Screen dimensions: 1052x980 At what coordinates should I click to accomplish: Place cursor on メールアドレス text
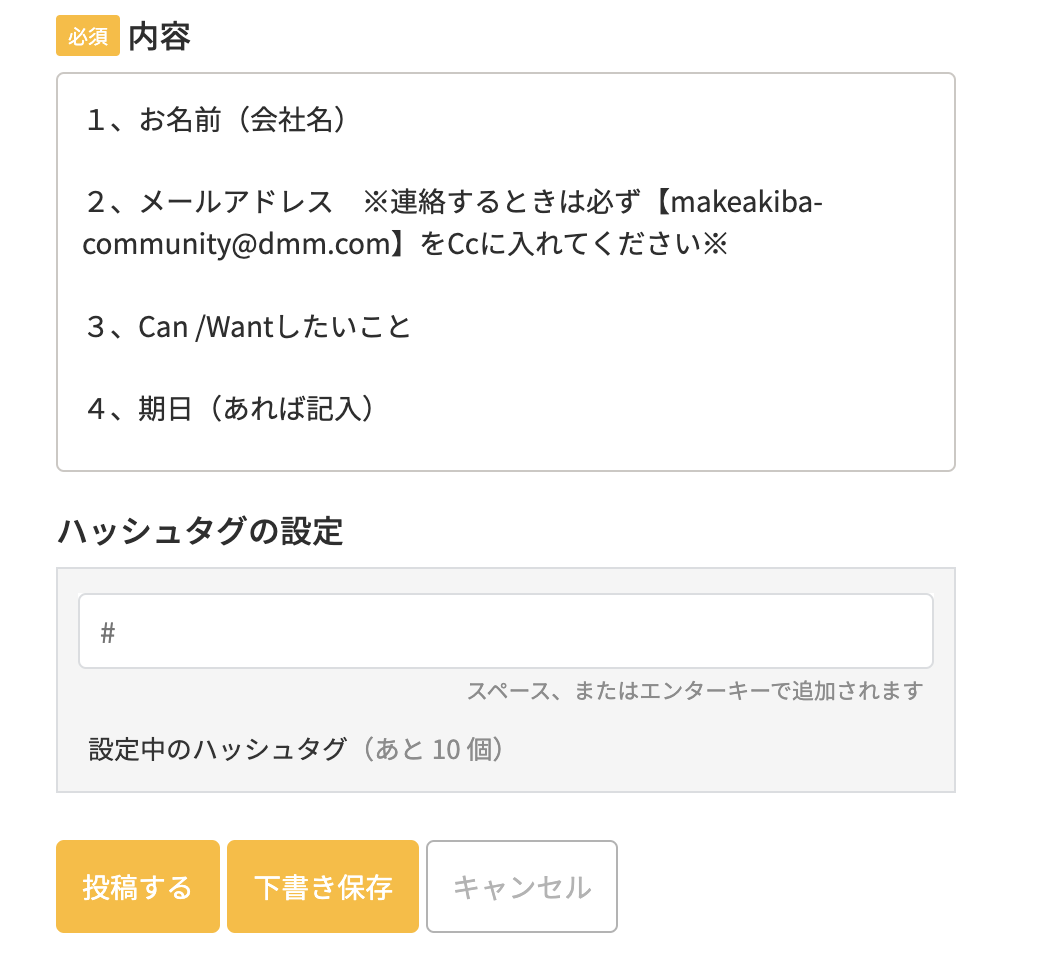(236, 203)
